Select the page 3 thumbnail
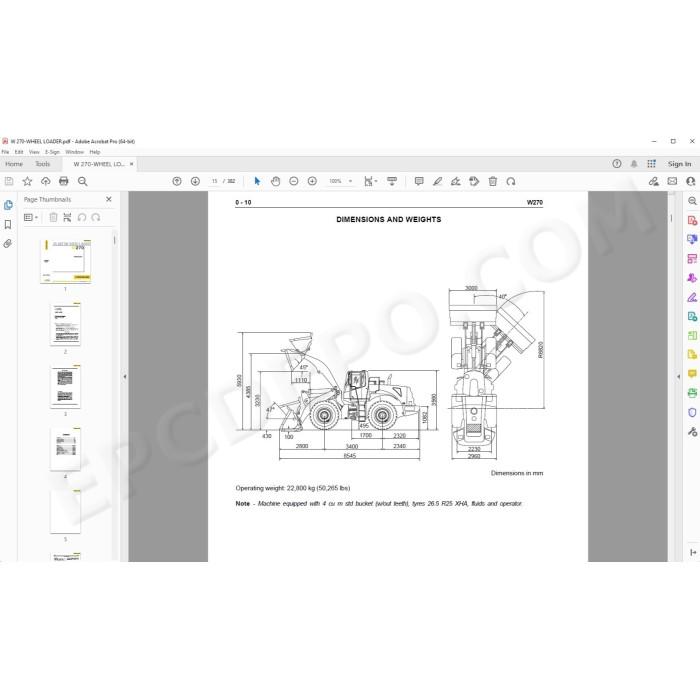700x700 pixels. point(66,386)
